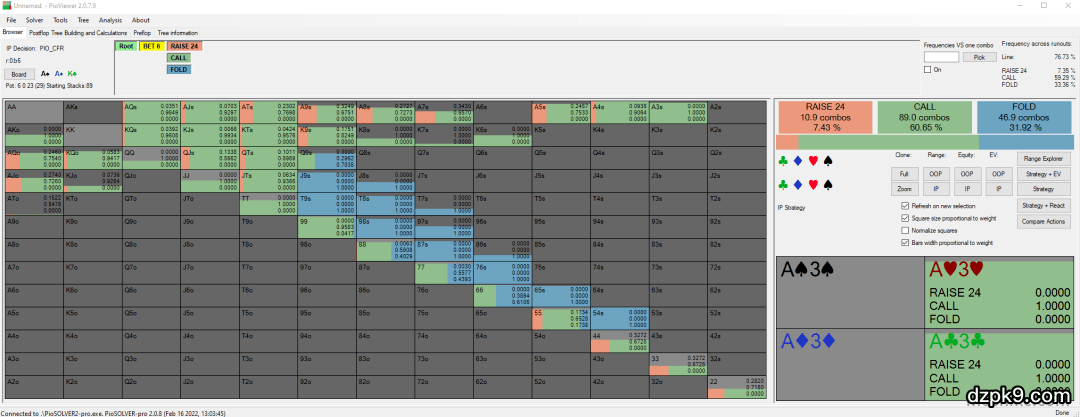
Task: Click the black spade suit icon in upper suit row
Action: coord(827,160)
